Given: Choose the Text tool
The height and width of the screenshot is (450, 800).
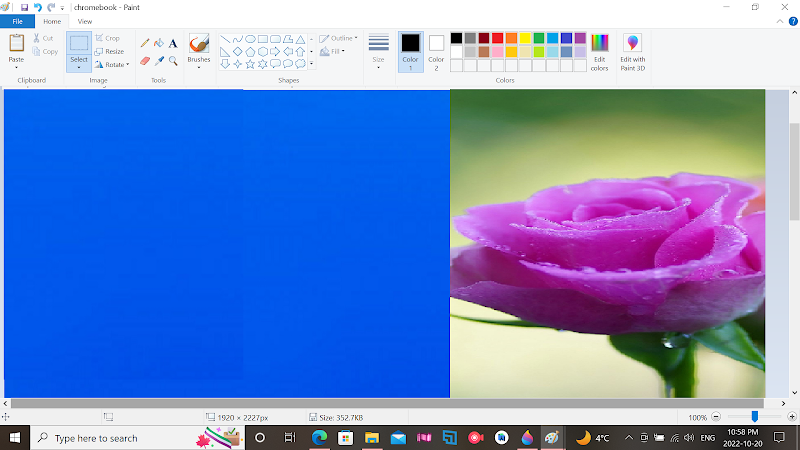Looking at the screenshot, I should 173,43.
